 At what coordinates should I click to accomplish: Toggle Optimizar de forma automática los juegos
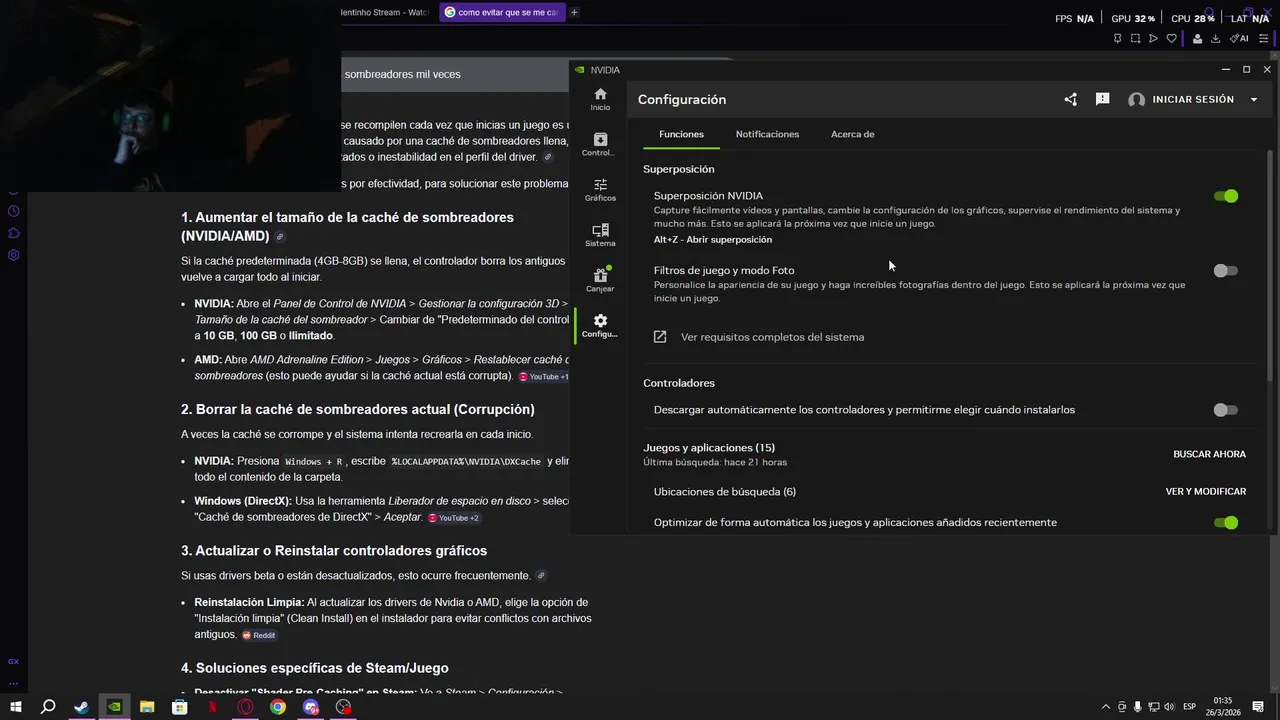[1225, 522]
